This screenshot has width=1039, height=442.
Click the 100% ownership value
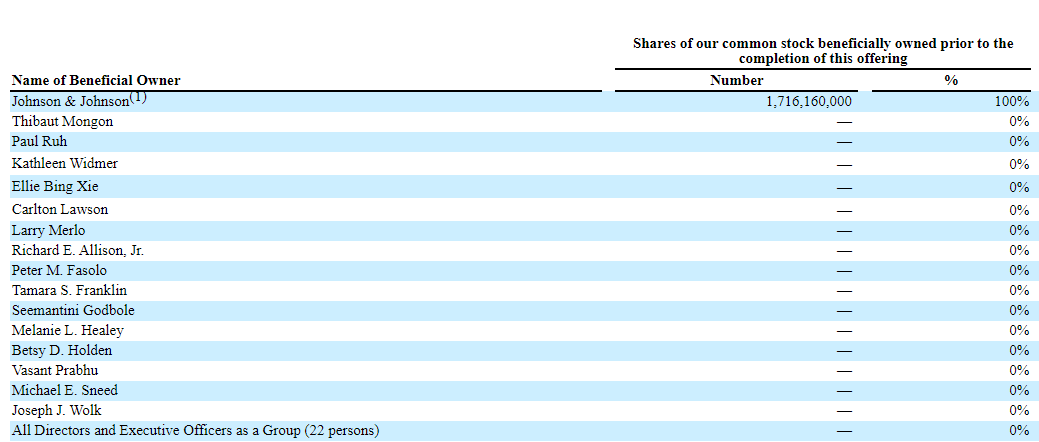(x=1011, y=102)
